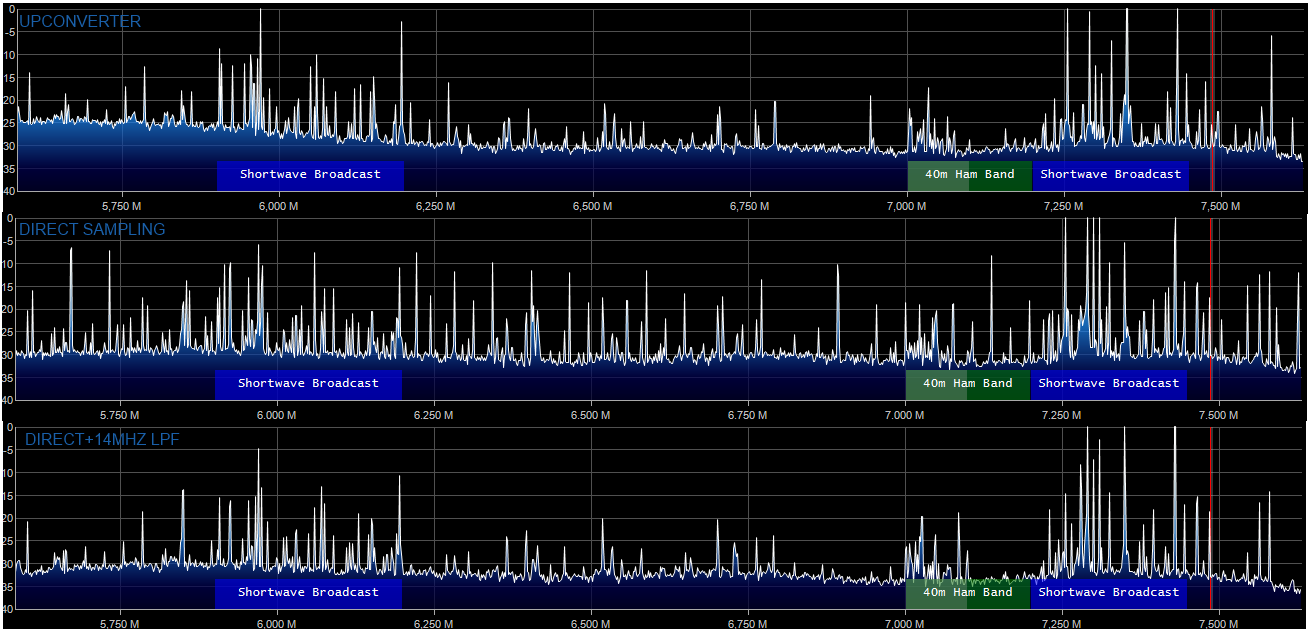Click the 6,250 M label on Upconverter axis
Image resolution: width=1308 pixels, height=631 pixels.
click(x=434, y=206)
